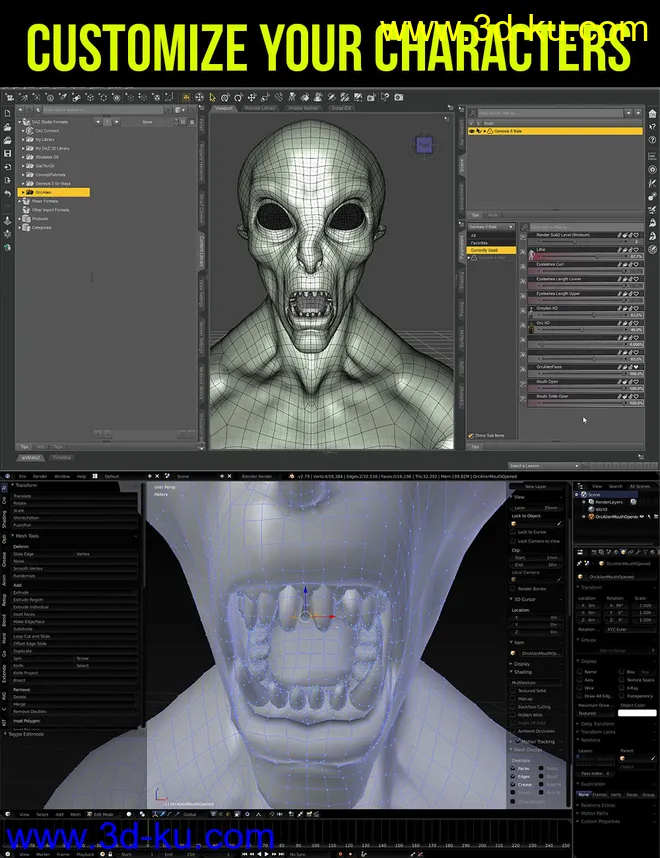This screenshot has height=858, width=660.
Task: Hide Genesis 8 Male using eye icon
Action: [x=472, y=131]
